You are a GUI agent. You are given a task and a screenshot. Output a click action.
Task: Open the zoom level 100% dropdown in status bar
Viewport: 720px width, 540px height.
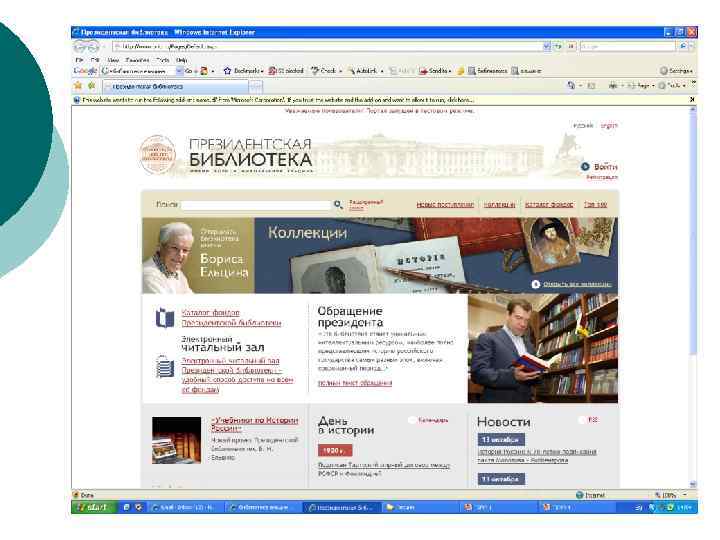tap(685, 495)
